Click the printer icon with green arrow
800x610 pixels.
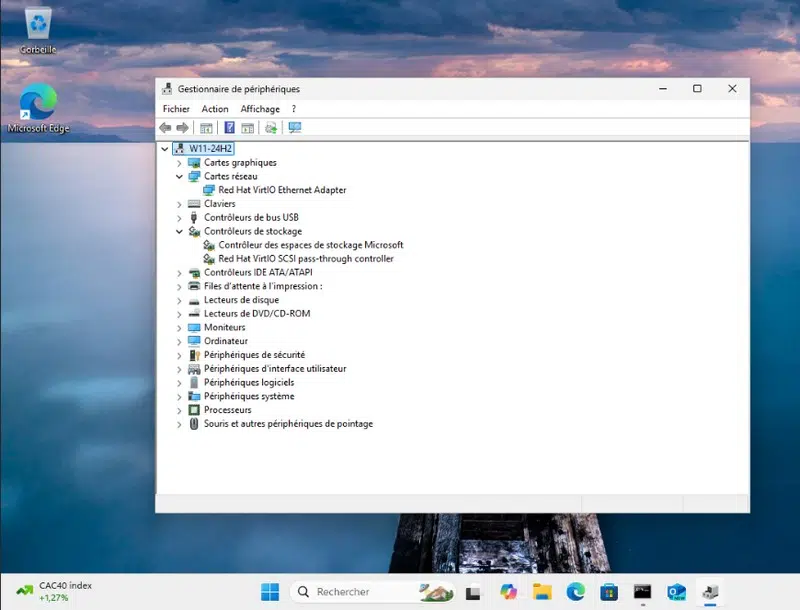coord(270,128)
